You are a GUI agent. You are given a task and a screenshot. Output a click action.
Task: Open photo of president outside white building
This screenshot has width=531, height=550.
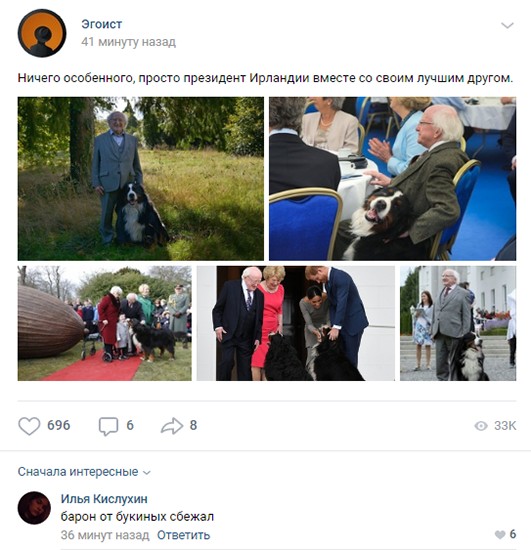point(458,323)
